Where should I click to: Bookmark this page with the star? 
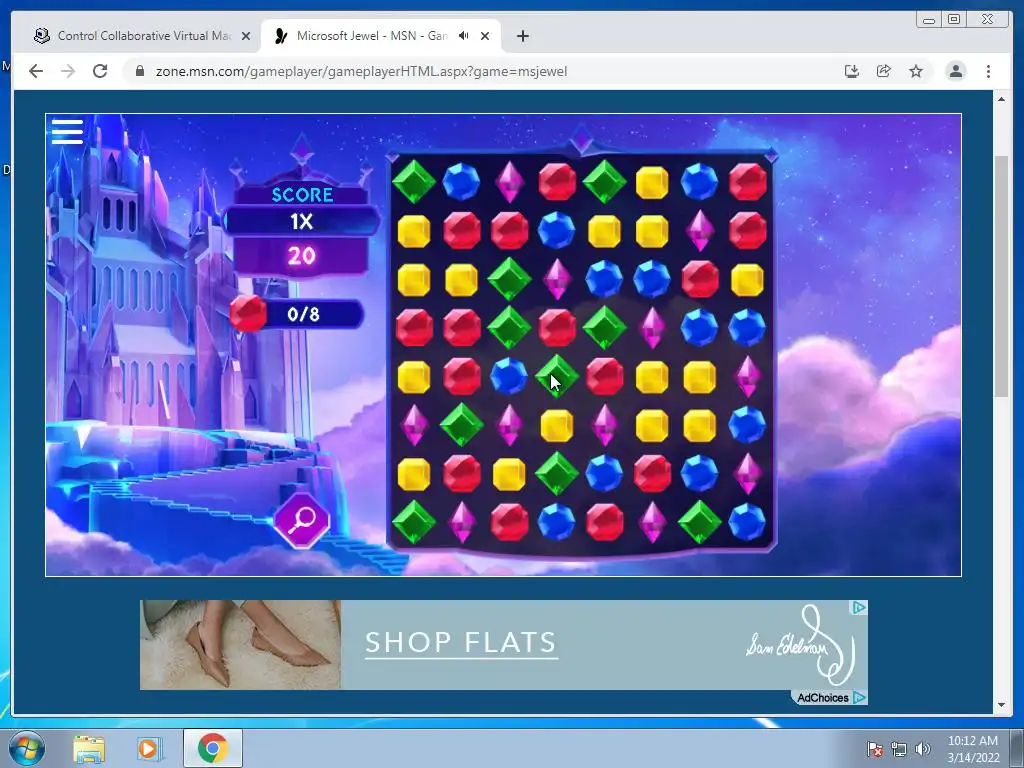click(916, 71)
